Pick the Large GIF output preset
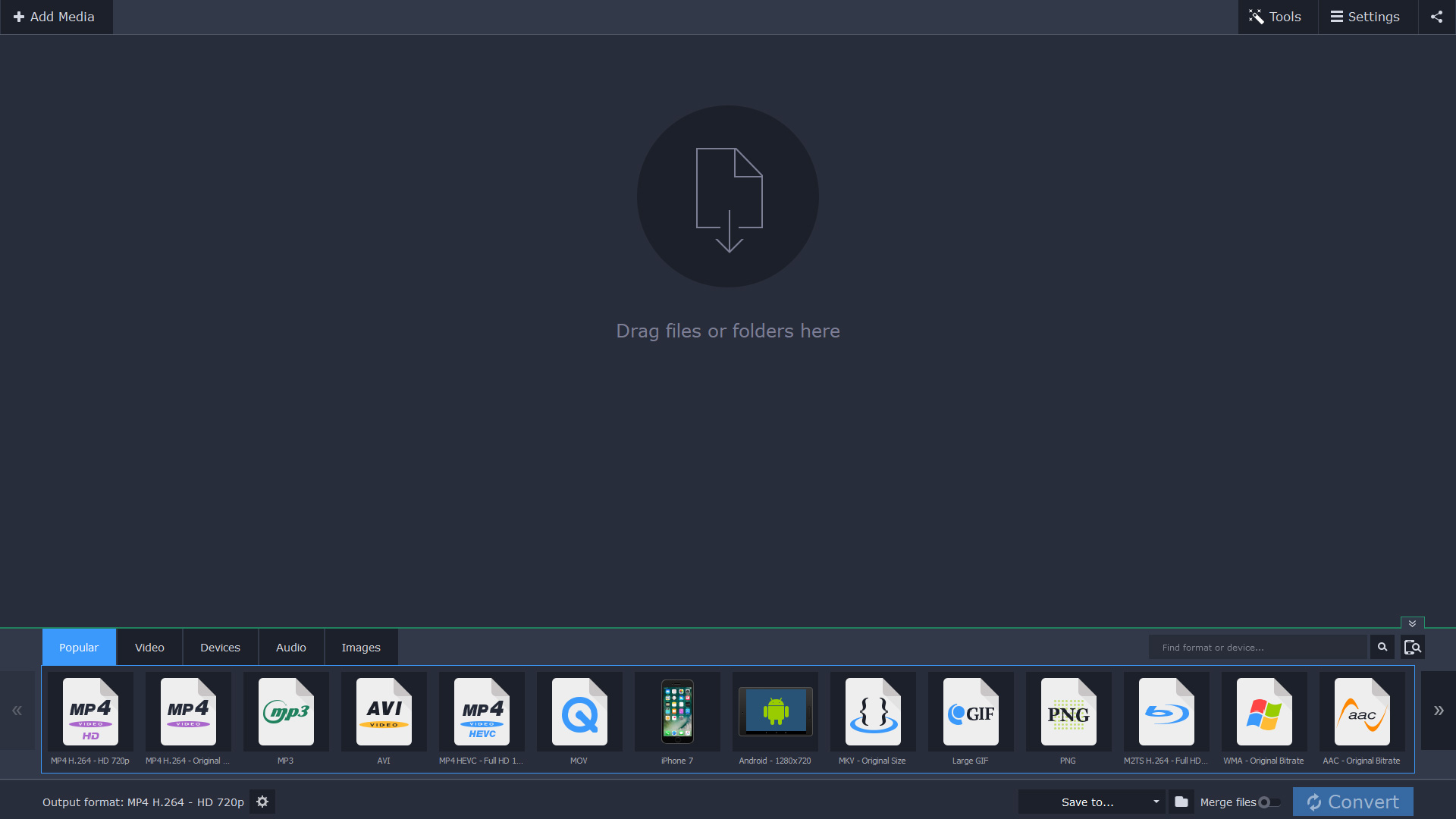The image size is (1456, 819). (970, 713)
